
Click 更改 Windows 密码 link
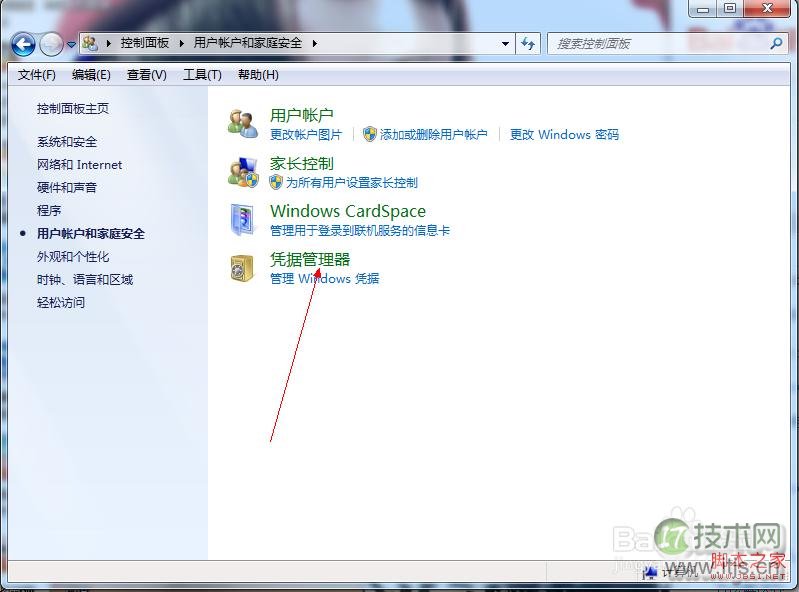click(565, 134)
